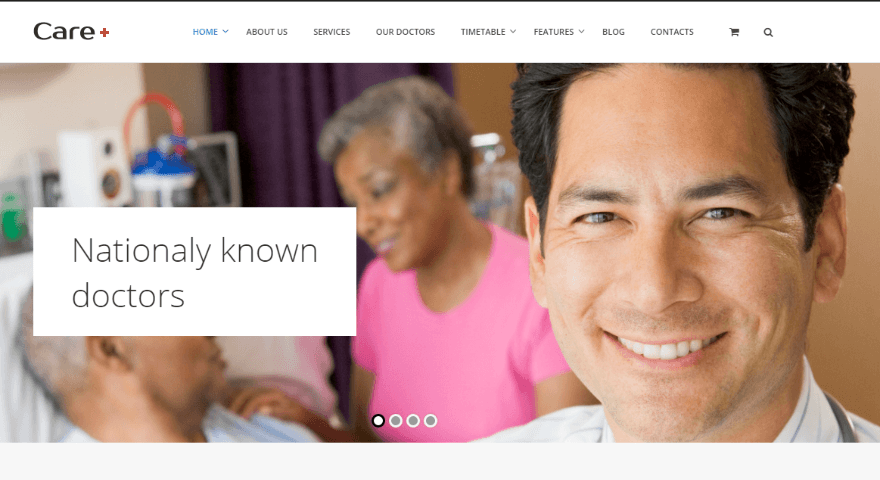Click the Nationaly known doctors caption

click(x=195, y=272)
